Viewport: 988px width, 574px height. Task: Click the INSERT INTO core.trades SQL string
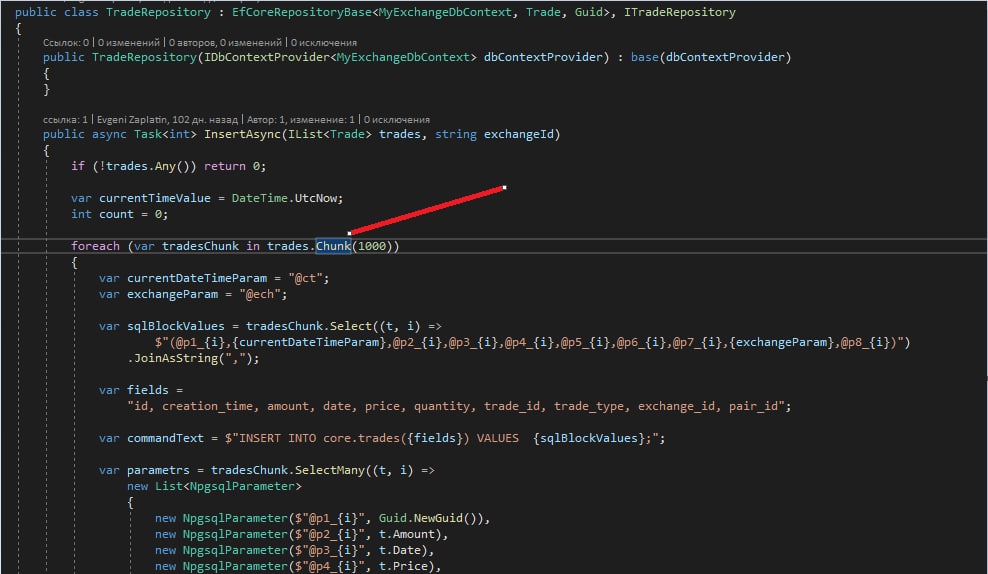[441, 438]
